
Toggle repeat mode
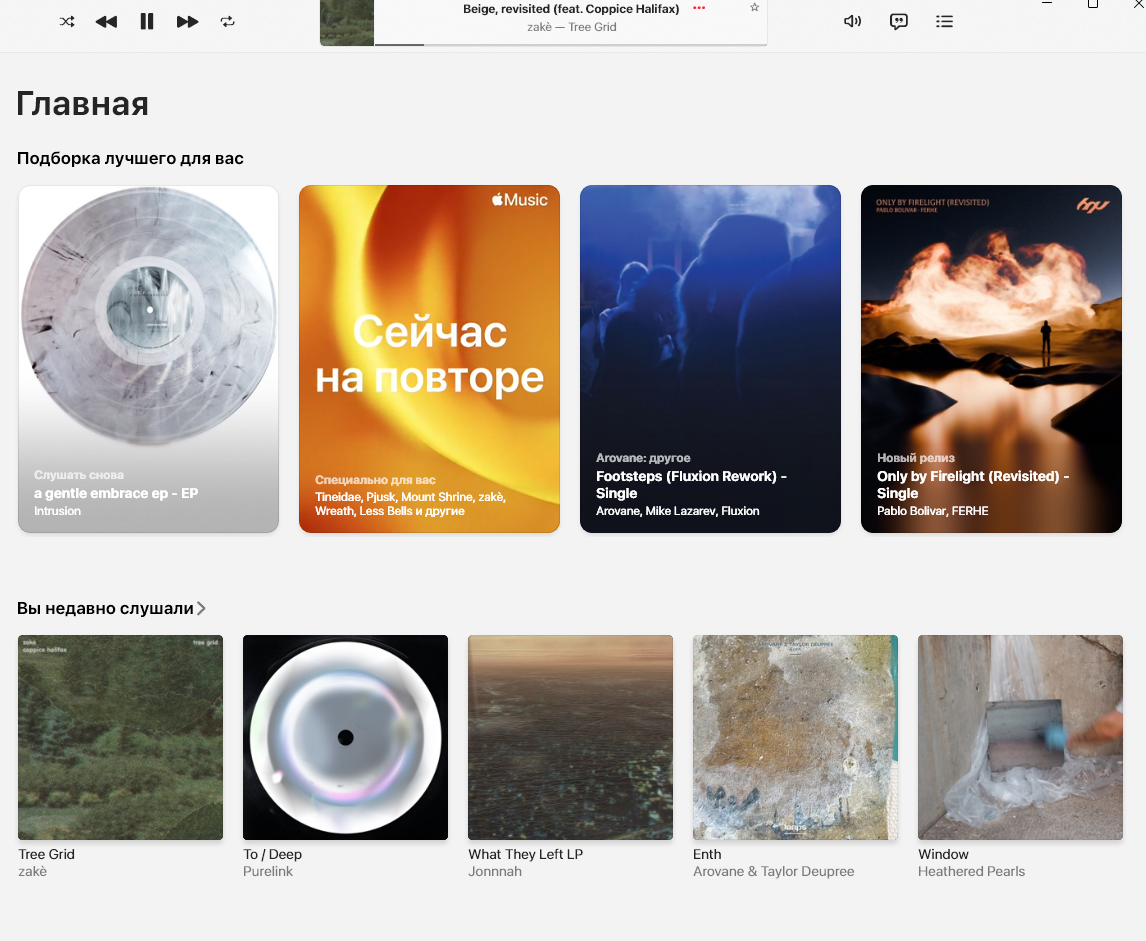point(227,21)
